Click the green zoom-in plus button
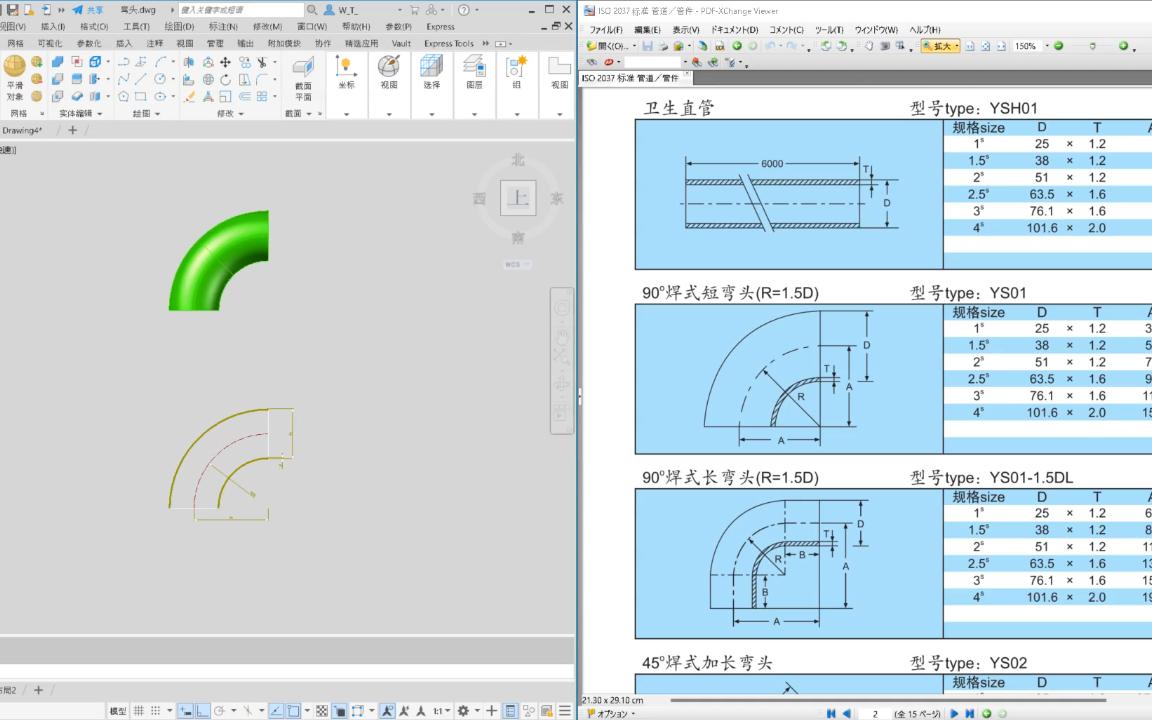 [1123, 46]
